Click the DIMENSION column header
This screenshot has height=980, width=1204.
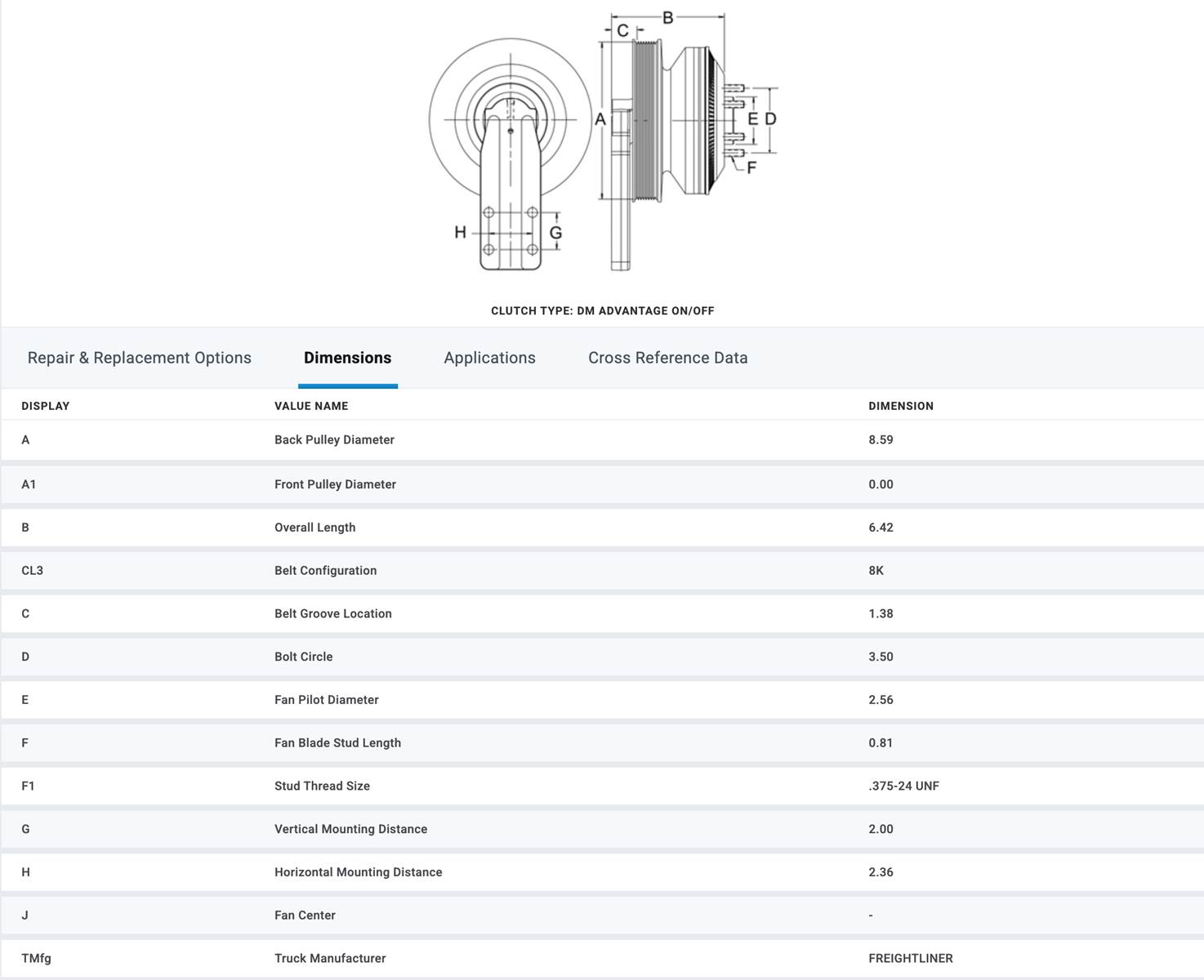(900, 406)
